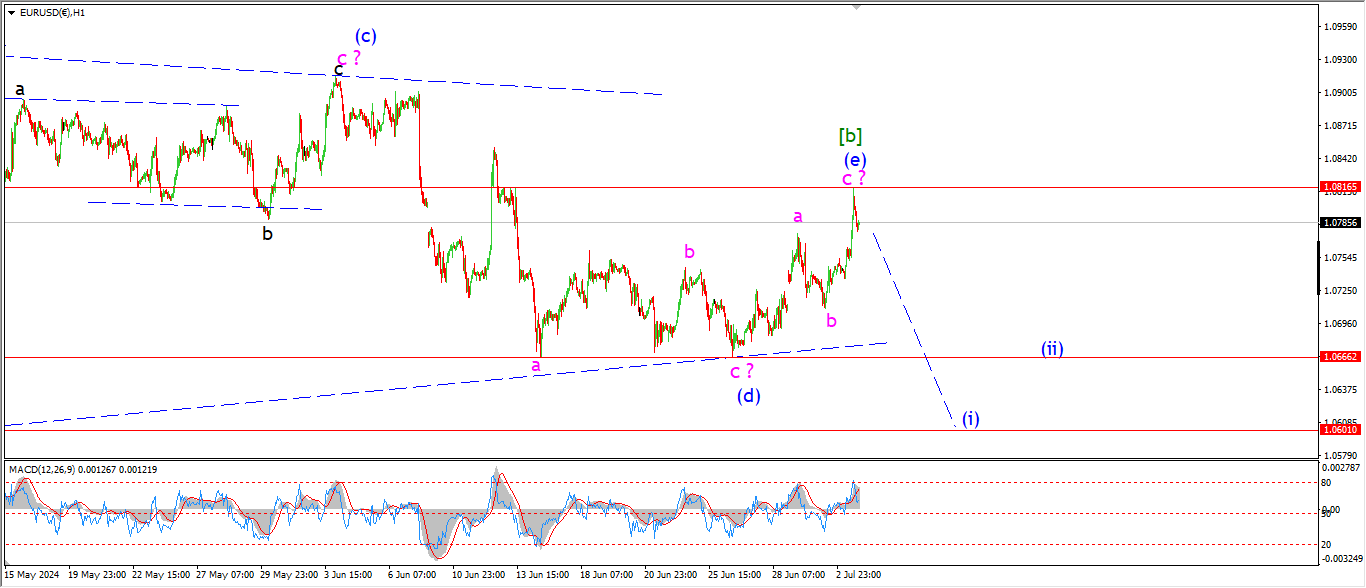Open the EURUSD chart dropdown arrow
This screenshot has width=1366, height=588.
pos(11,13)
